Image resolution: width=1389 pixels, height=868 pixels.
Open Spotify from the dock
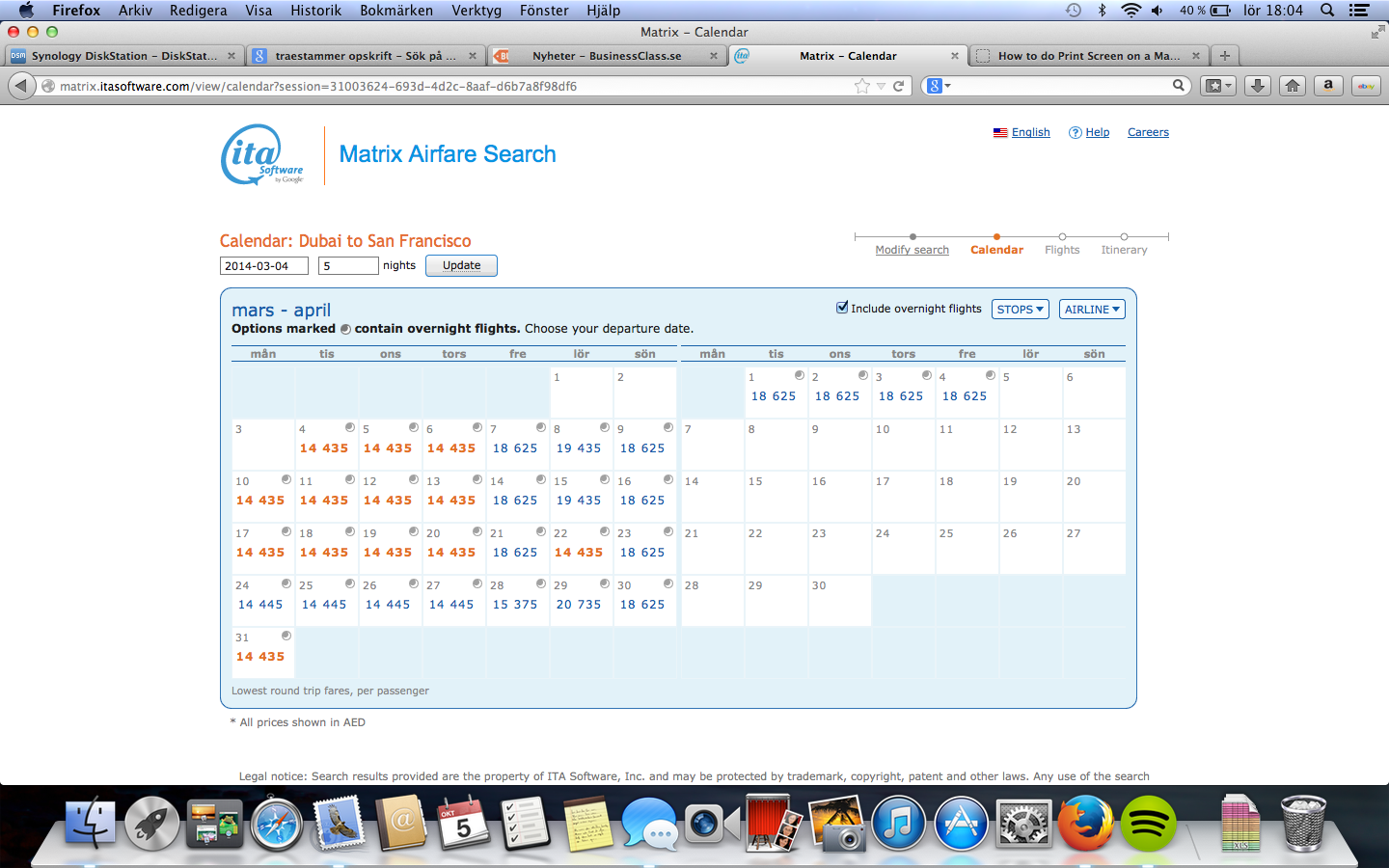pos(1148,825)
